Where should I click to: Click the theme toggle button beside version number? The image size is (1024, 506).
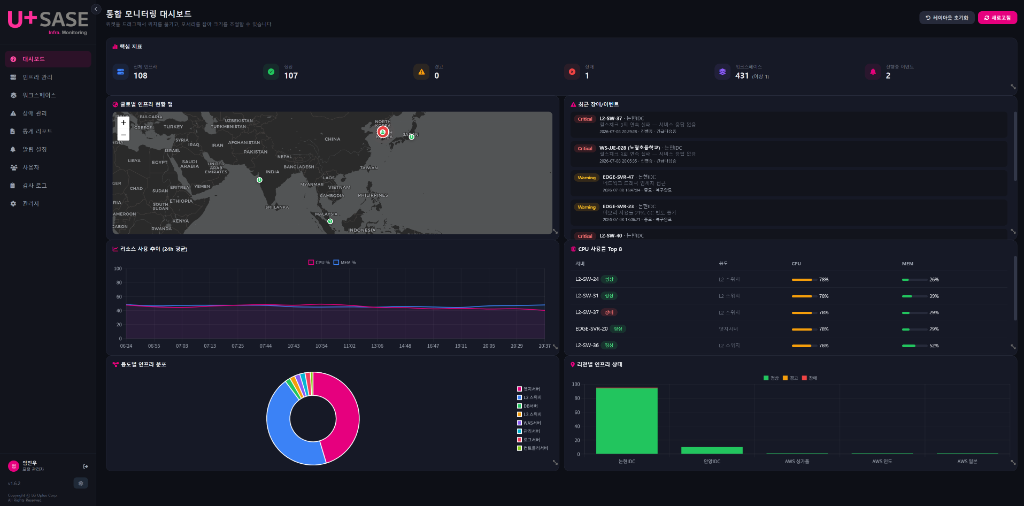tap(81, 483)
